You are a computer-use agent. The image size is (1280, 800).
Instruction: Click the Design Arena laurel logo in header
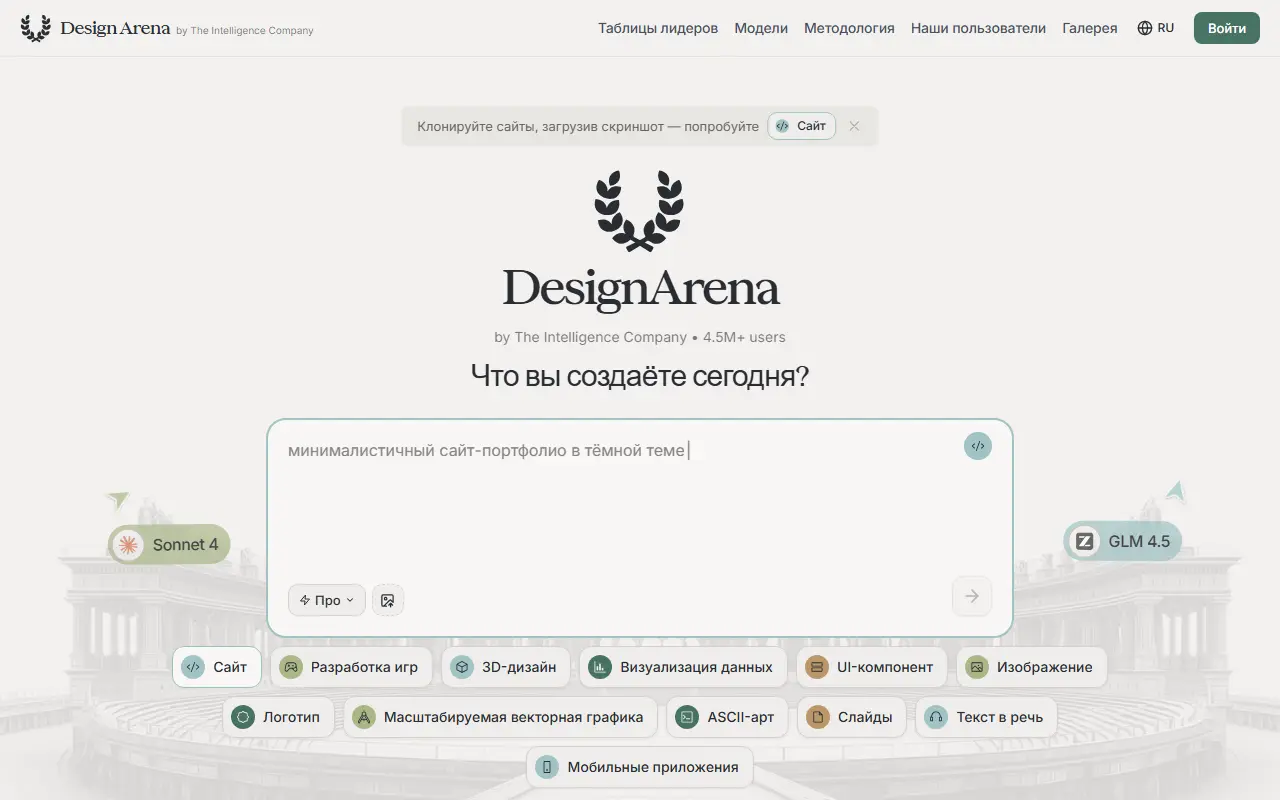pos(36,28)
